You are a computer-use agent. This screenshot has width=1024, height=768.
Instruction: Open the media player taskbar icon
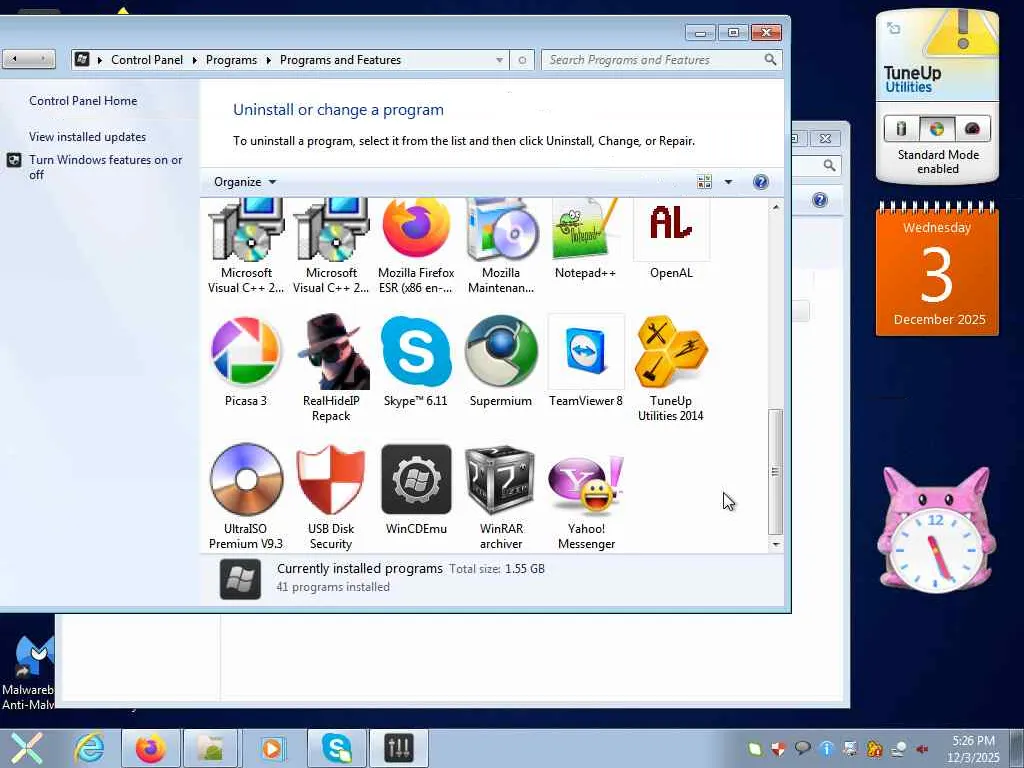[x=272, y=748]
